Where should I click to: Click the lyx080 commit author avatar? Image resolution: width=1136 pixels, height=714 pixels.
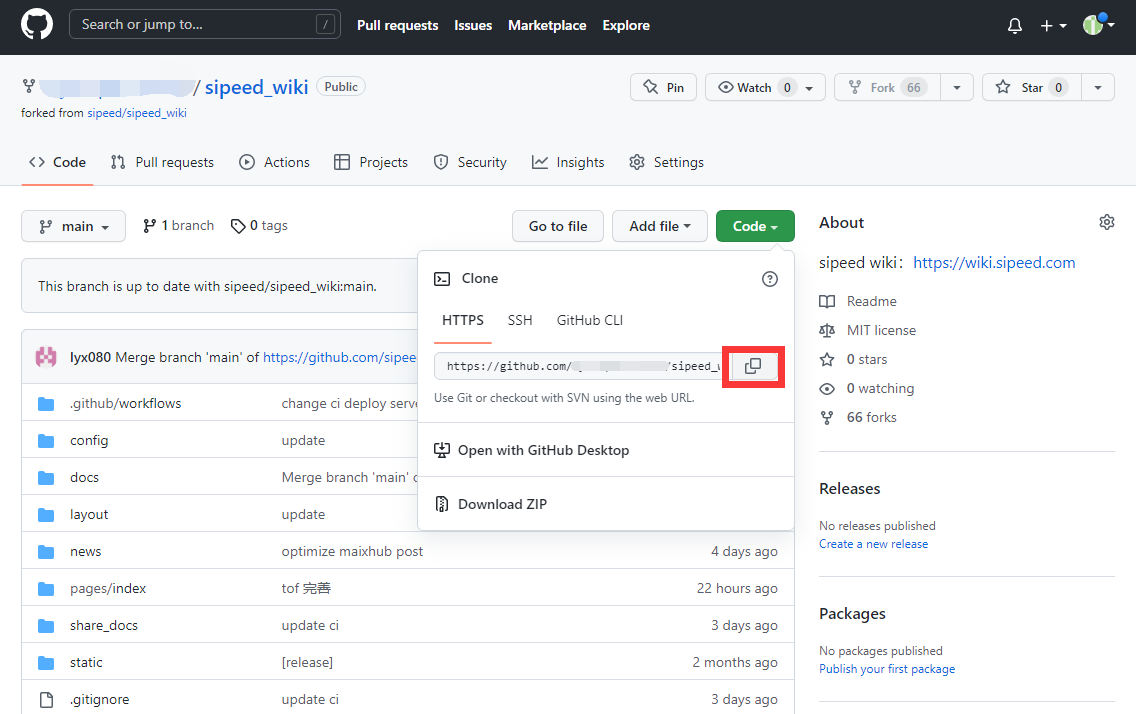[x=46, y=357]
